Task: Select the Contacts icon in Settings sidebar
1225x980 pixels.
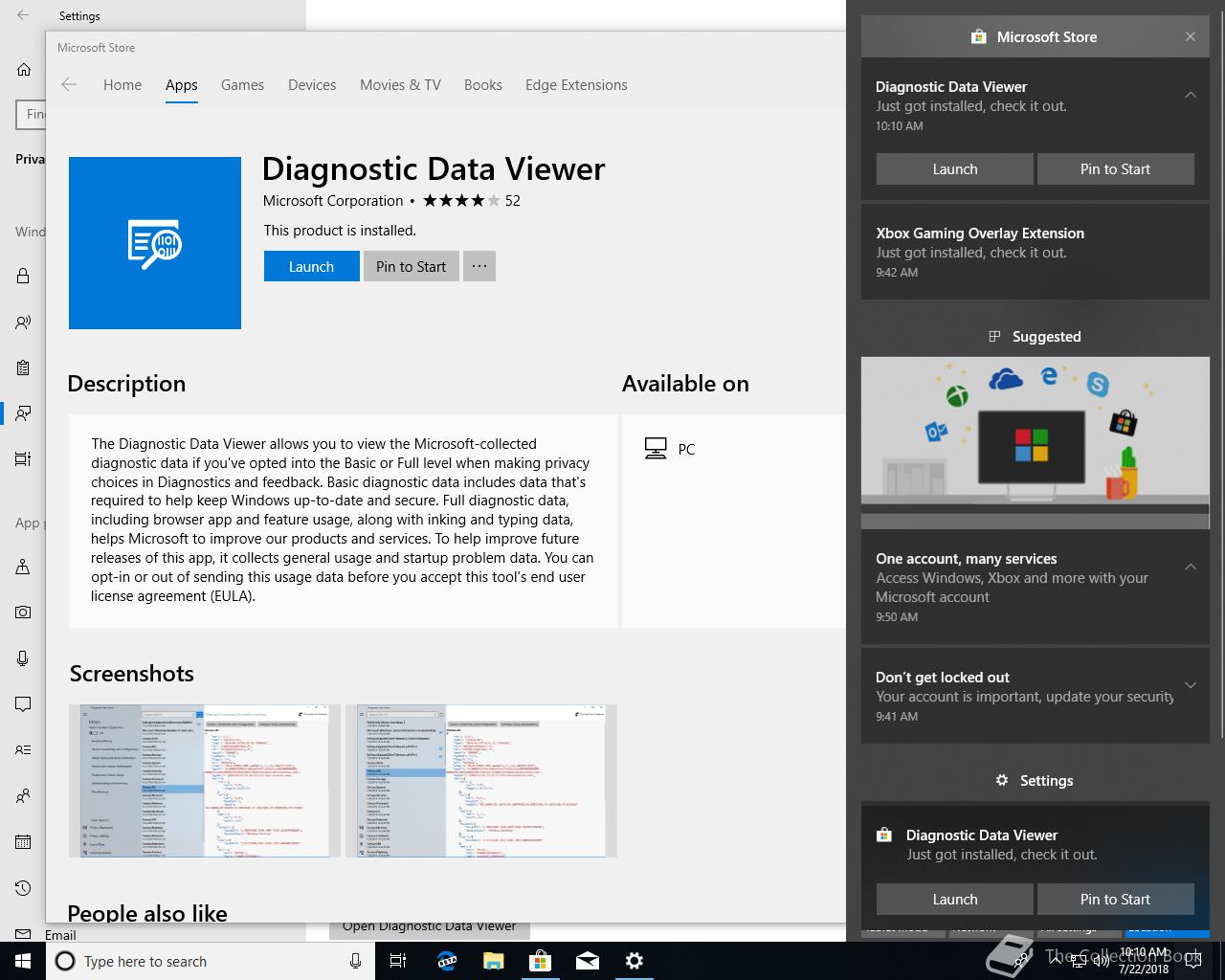Action: pyautogui.click(x=23, y=796)
